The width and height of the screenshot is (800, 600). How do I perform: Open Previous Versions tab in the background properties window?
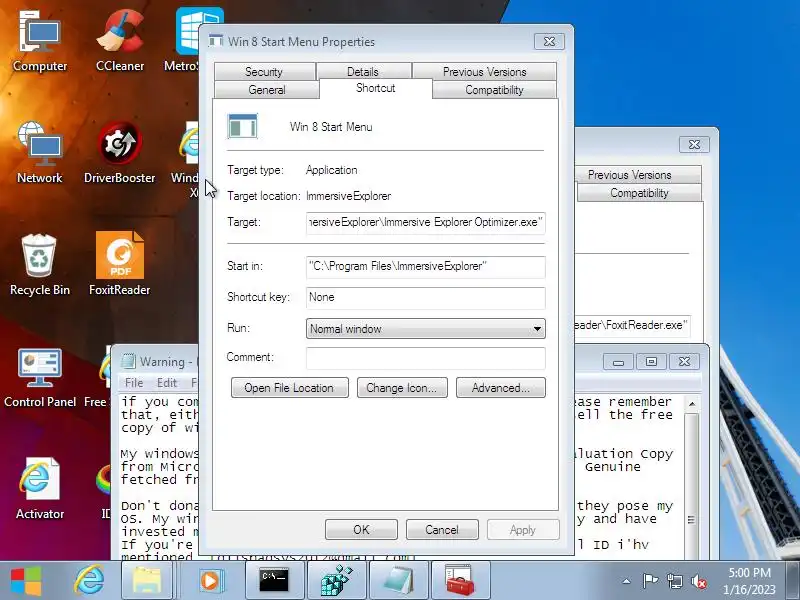(x=630, y=175)
